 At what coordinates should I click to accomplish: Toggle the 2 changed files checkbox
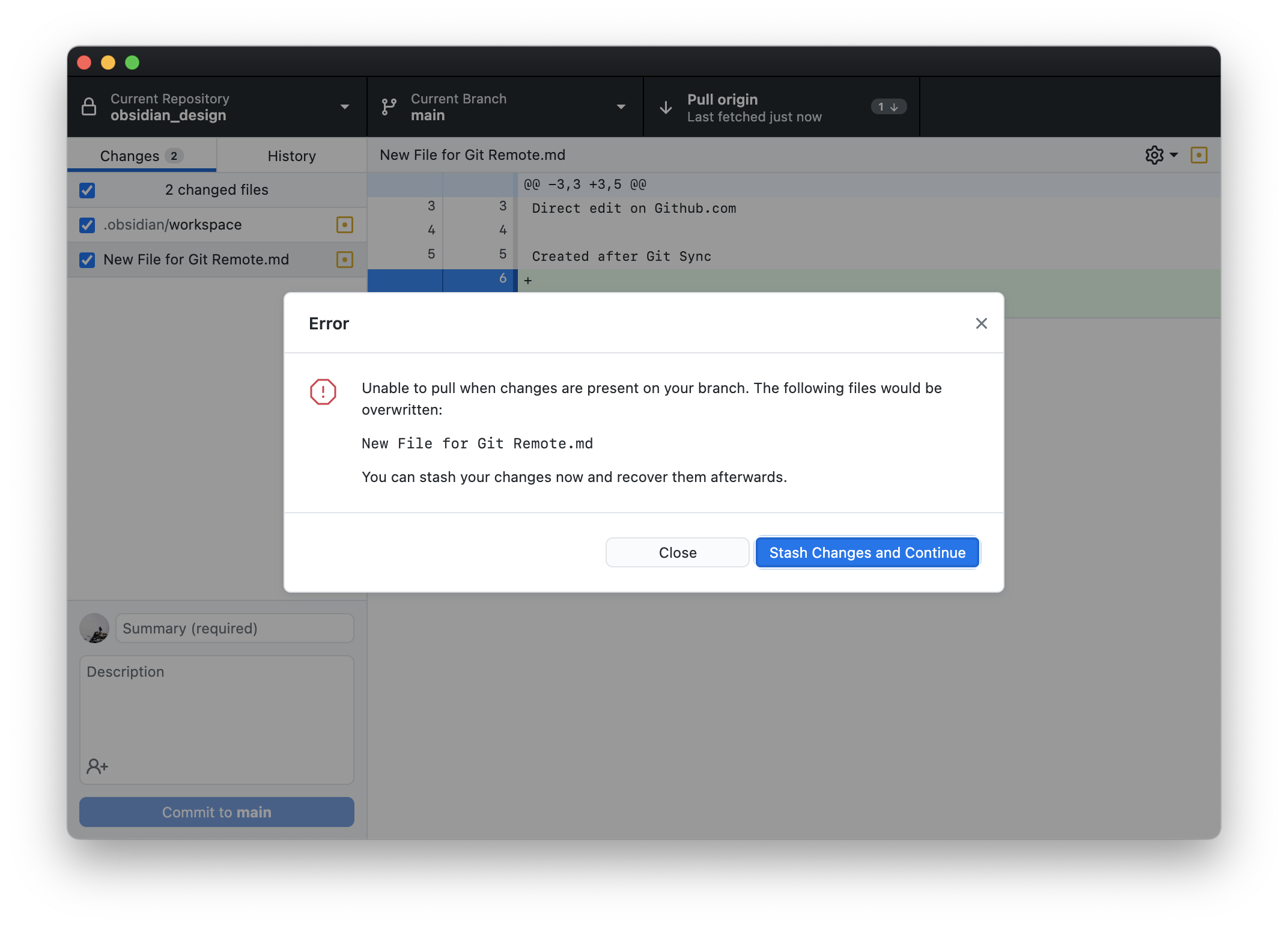point(89,189)
